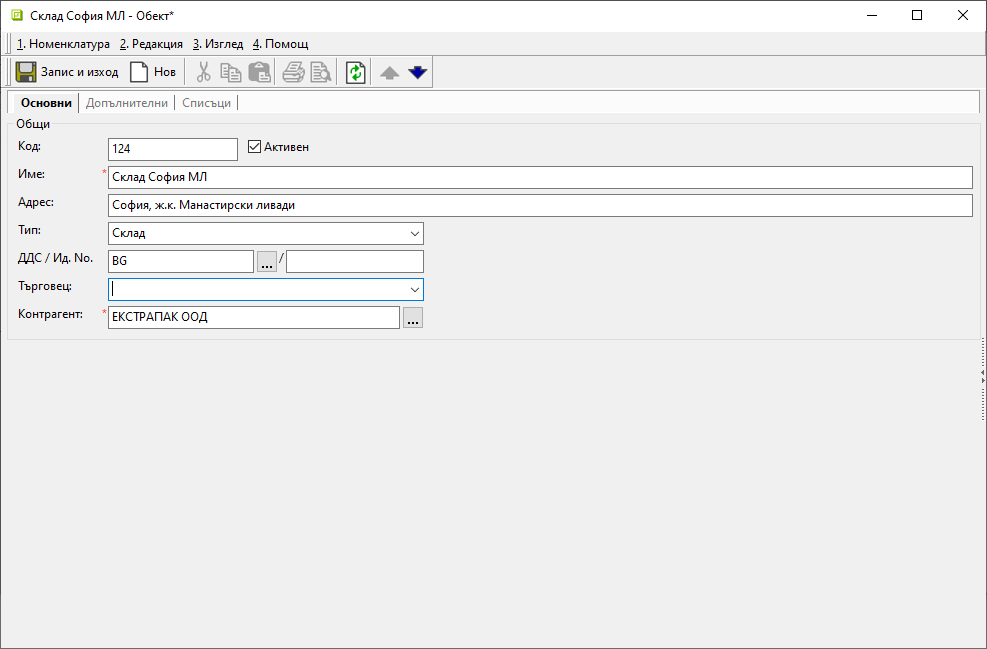Click the paste clipboard icon
The image size is (987, 649).
point(259,72)
